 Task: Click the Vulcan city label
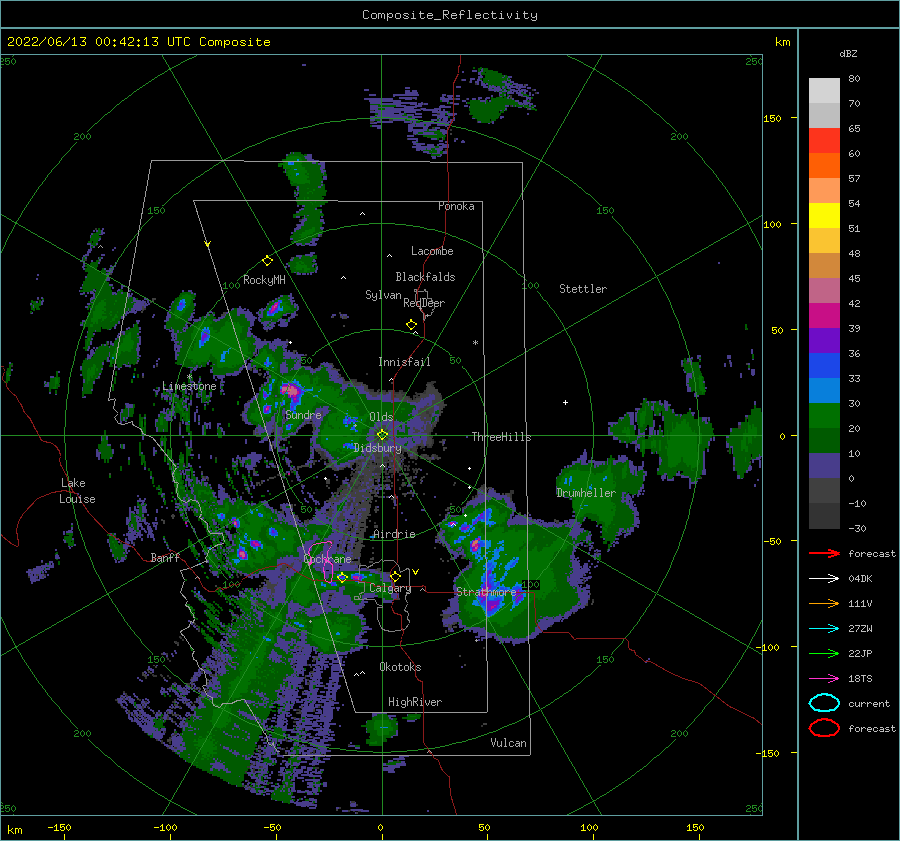tap(508, 743)
